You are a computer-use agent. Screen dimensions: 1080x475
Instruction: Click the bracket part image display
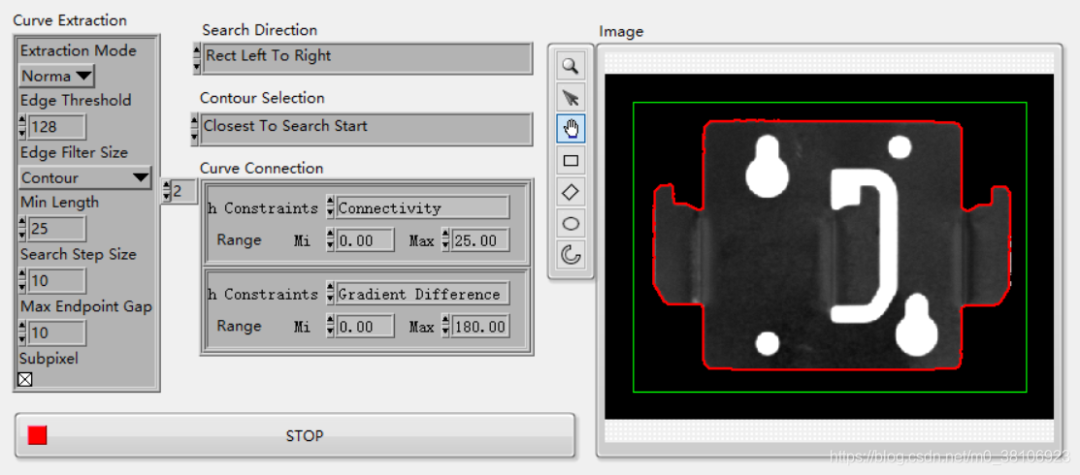pyautogui.click(x=829, y=246)
